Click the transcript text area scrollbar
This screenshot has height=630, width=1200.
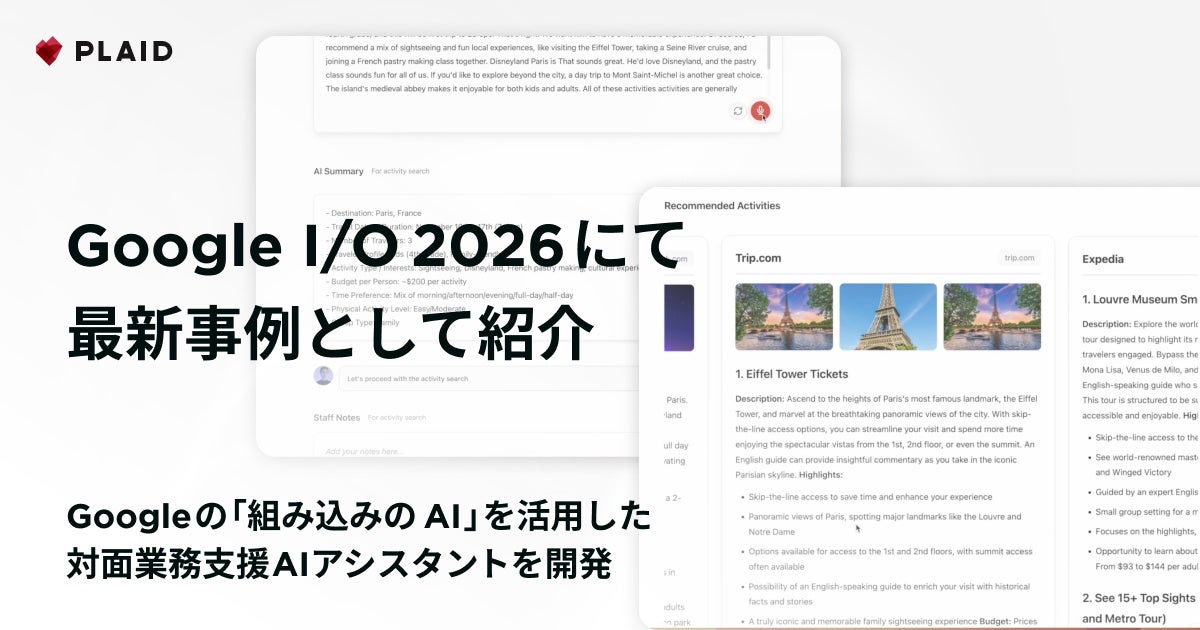tap(768, 51)
